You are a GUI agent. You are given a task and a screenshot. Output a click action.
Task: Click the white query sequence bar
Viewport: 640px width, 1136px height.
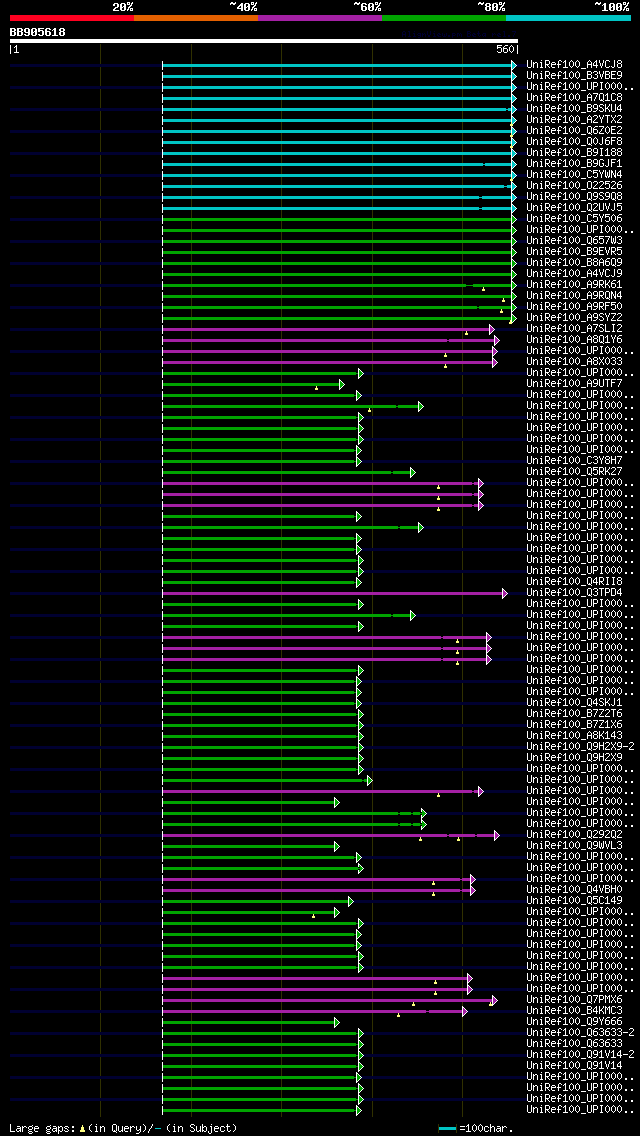[264, 41]
